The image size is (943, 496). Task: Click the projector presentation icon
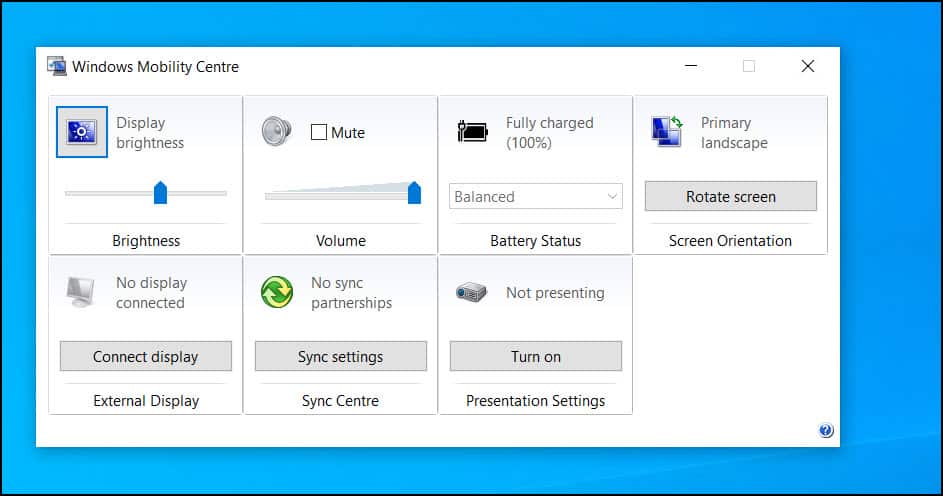click(472, 292)
